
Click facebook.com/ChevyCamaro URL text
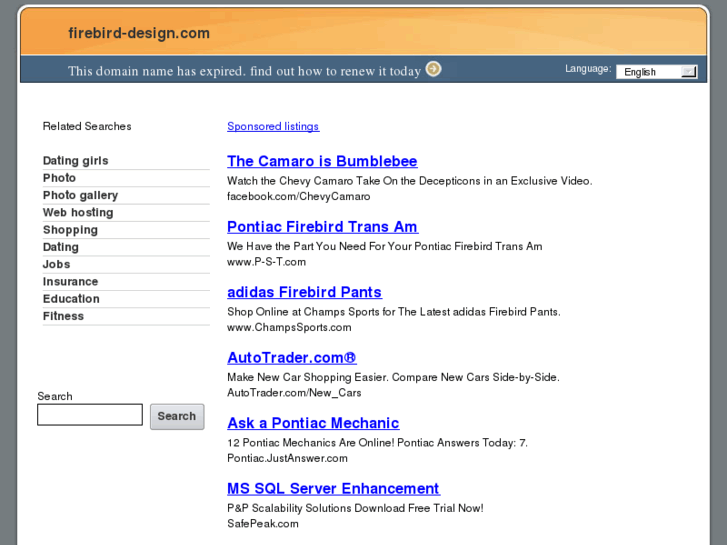[x=299, y=196]
